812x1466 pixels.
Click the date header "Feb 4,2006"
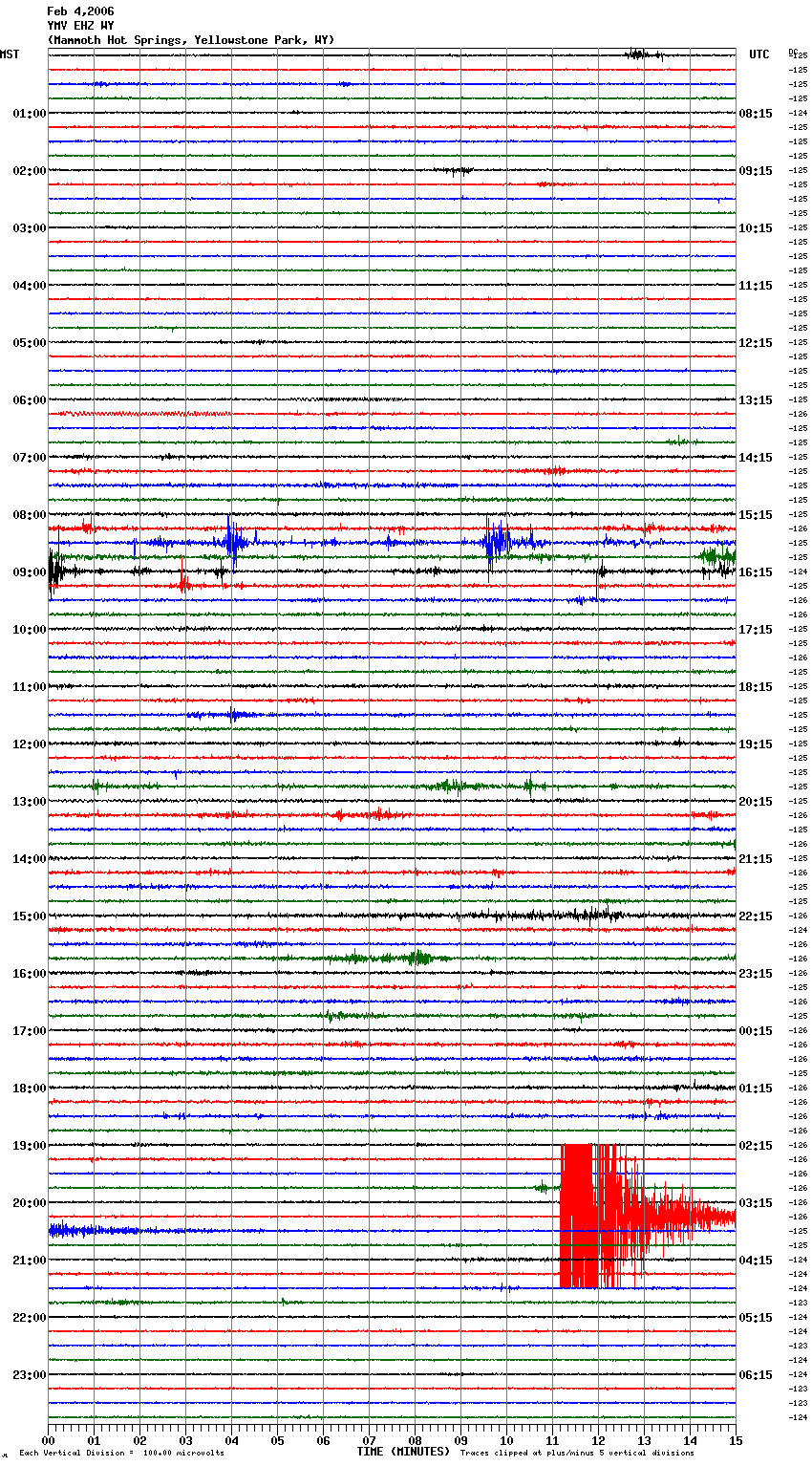point(80,11)
